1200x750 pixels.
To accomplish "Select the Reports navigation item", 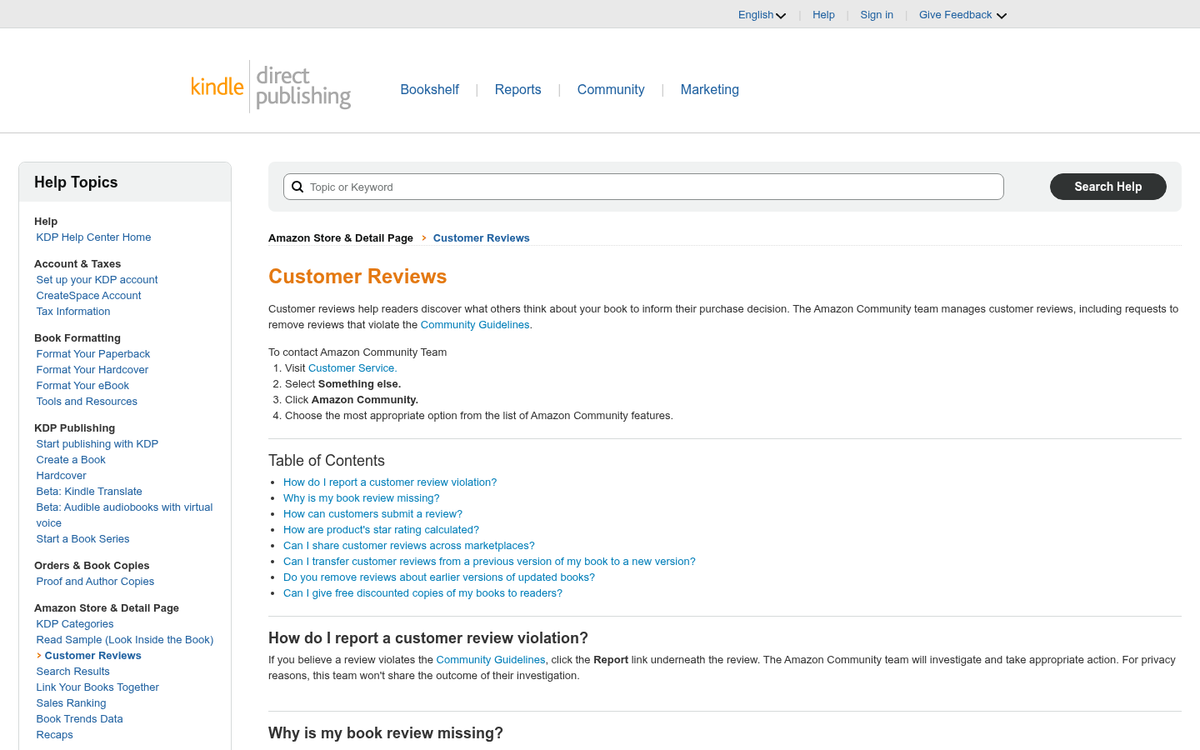I will (x=517, y=89).
